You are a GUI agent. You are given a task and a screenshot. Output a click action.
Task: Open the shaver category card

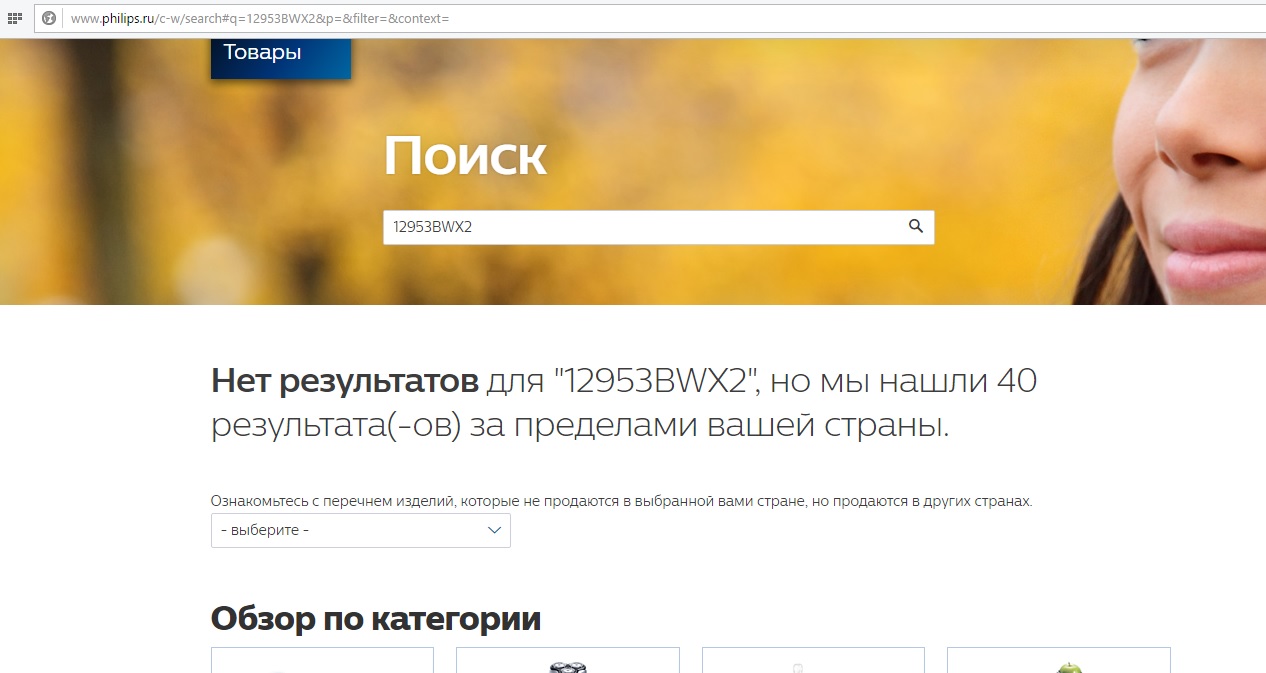click(x=567, y=661)
